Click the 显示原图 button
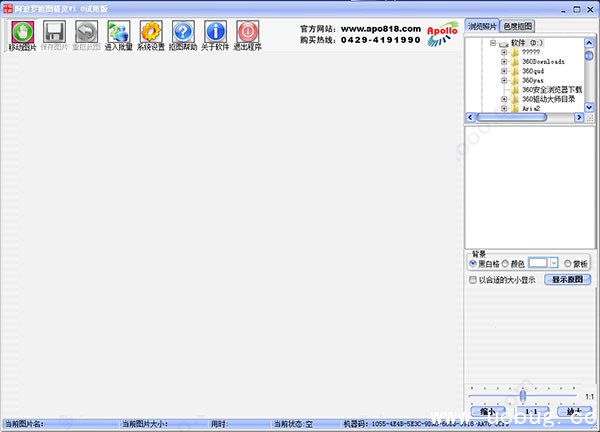The width and height of the screenshot is (600, 432). 568,280
